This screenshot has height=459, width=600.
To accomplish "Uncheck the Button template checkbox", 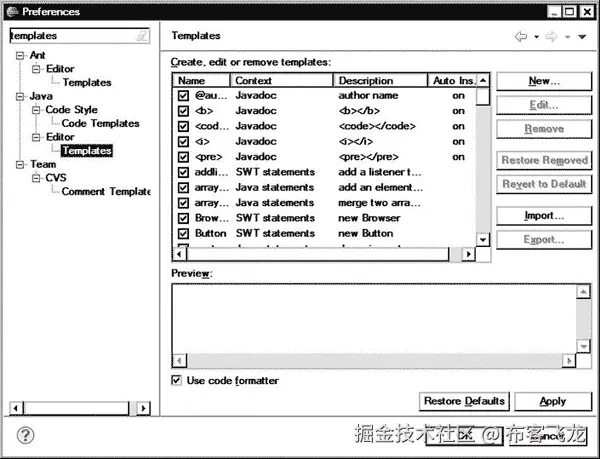I will (183, 233).
